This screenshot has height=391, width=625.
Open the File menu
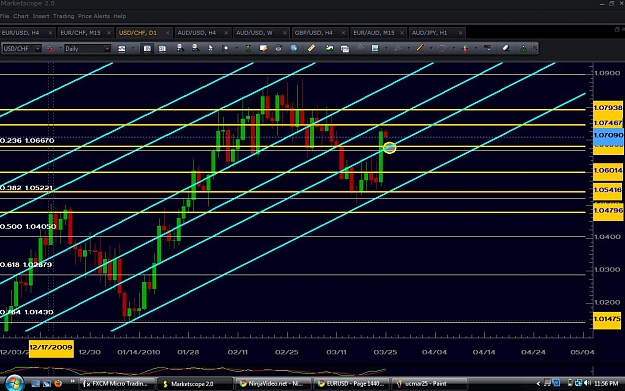click(4, 16)
